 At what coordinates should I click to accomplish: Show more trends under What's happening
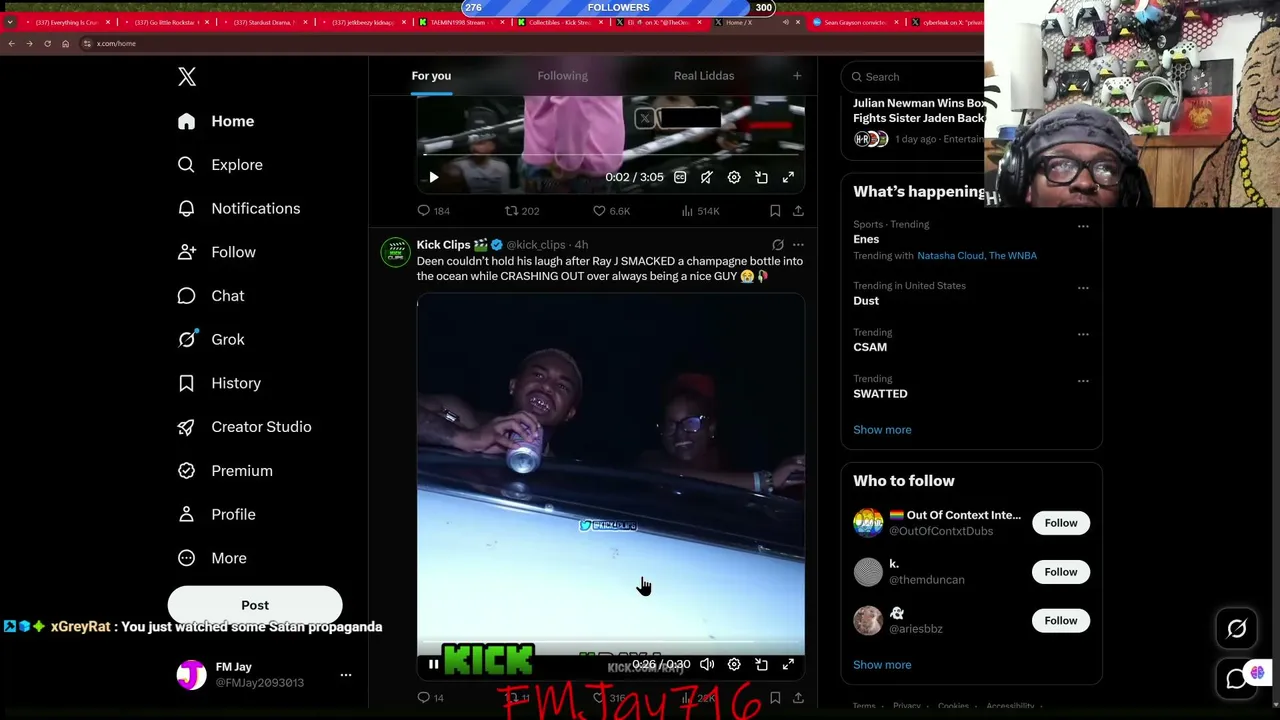[882, 430]
